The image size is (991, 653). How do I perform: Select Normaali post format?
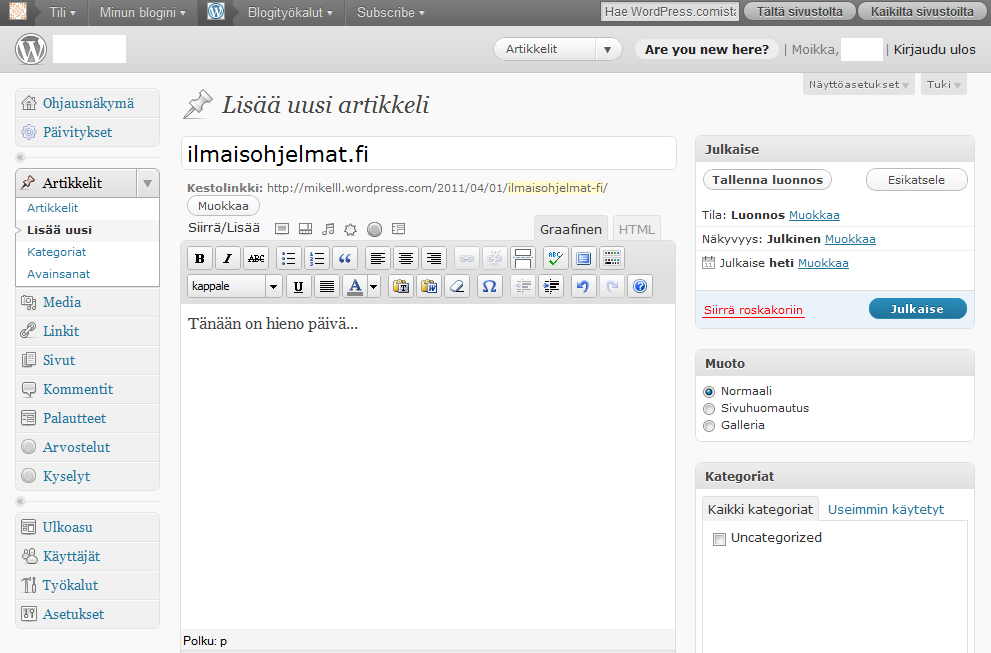pos(709,391)
